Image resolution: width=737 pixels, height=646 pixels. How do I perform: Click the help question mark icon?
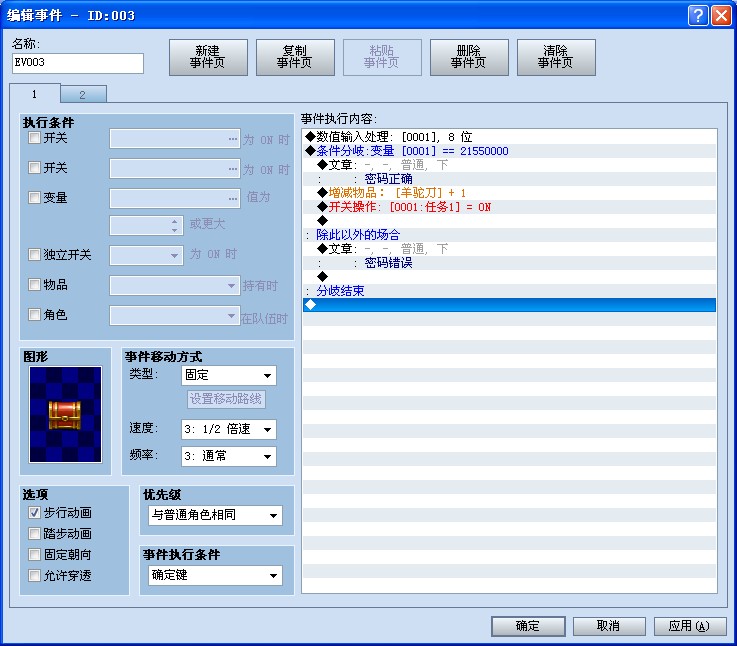point(698,16)
